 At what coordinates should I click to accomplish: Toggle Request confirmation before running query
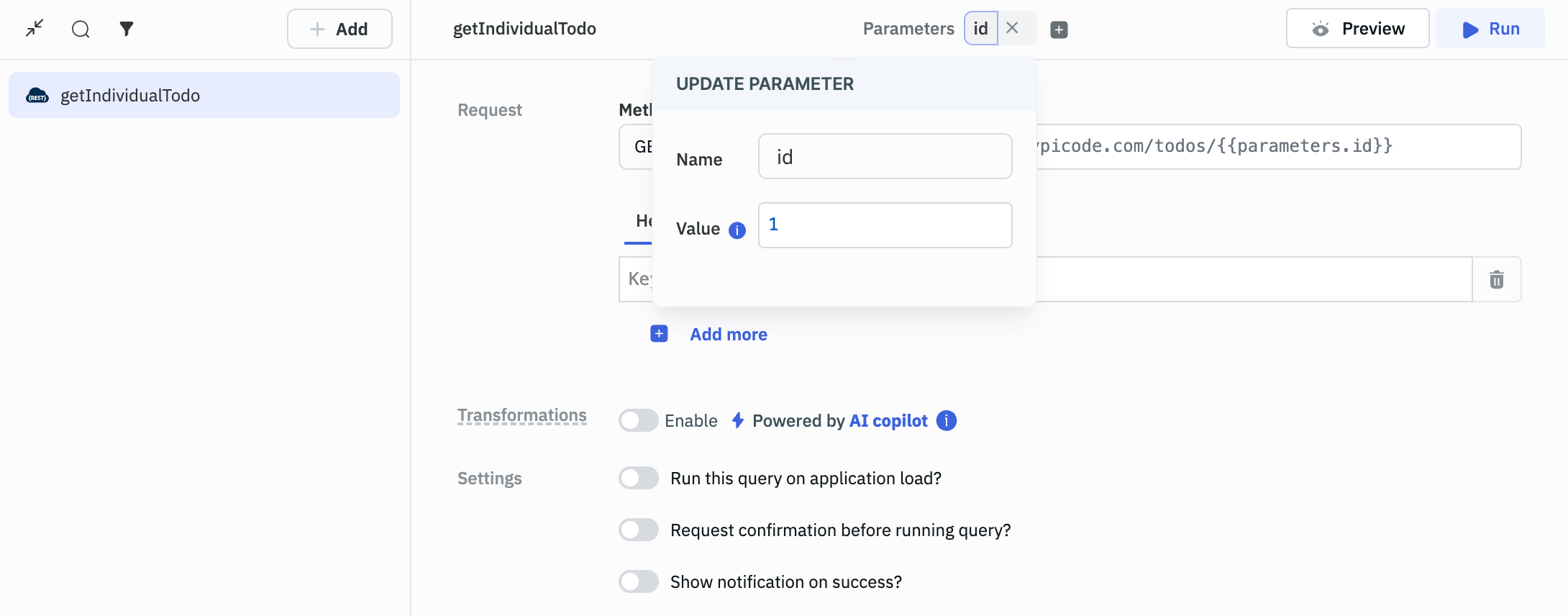pos(638,530)
